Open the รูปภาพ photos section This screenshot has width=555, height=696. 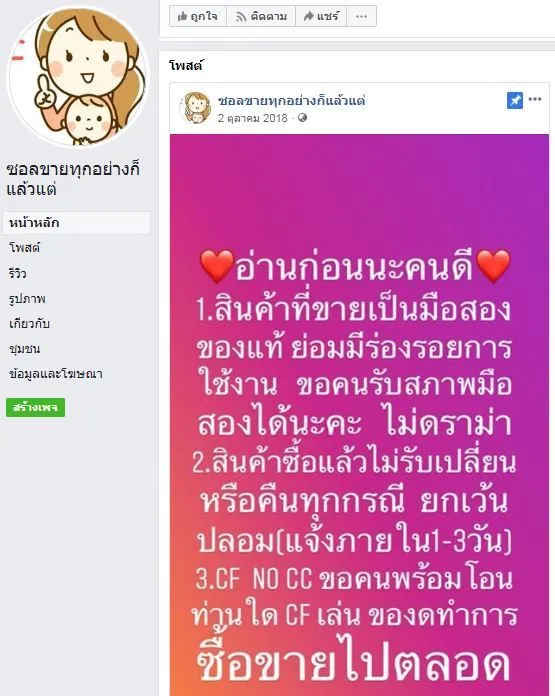pos(27,299)
